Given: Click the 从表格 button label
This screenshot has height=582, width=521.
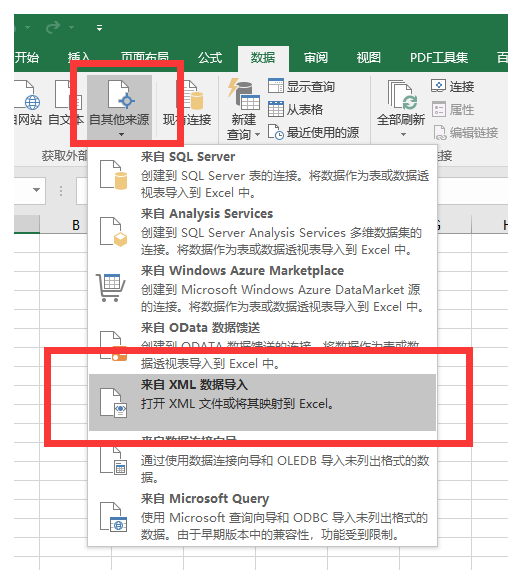Looking at the screenshot, I should click(305, 109).
